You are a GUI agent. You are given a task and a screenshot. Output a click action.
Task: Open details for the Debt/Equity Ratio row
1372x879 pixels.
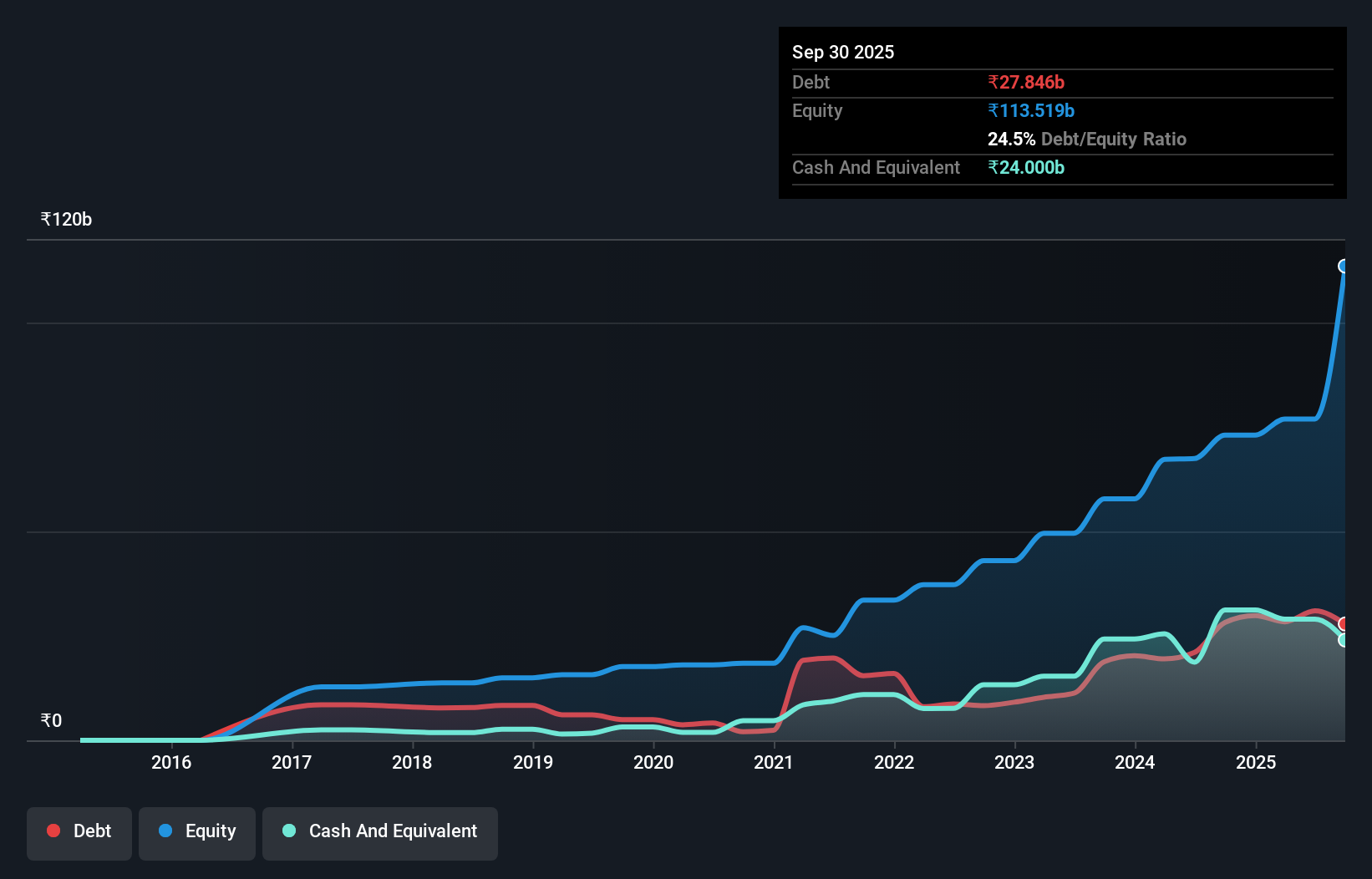click(1087, 139)
